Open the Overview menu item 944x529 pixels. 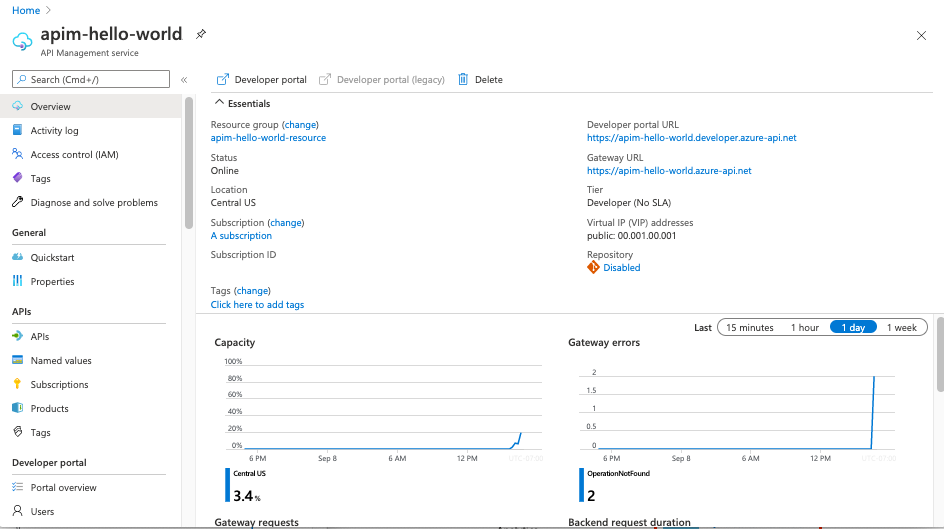91,106
